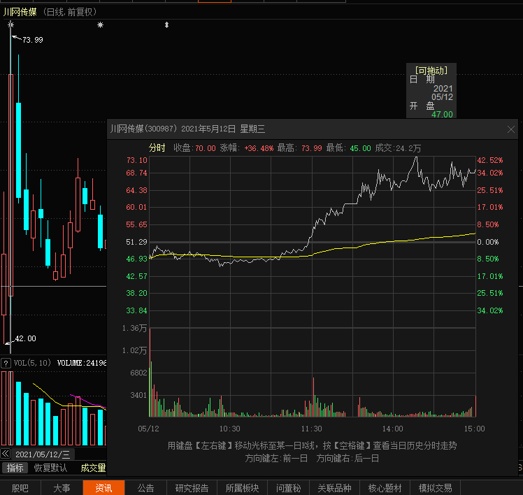Click the 方向键左:前一日 hint text
Screen dimensions: 523x495
tap(276, 458)
